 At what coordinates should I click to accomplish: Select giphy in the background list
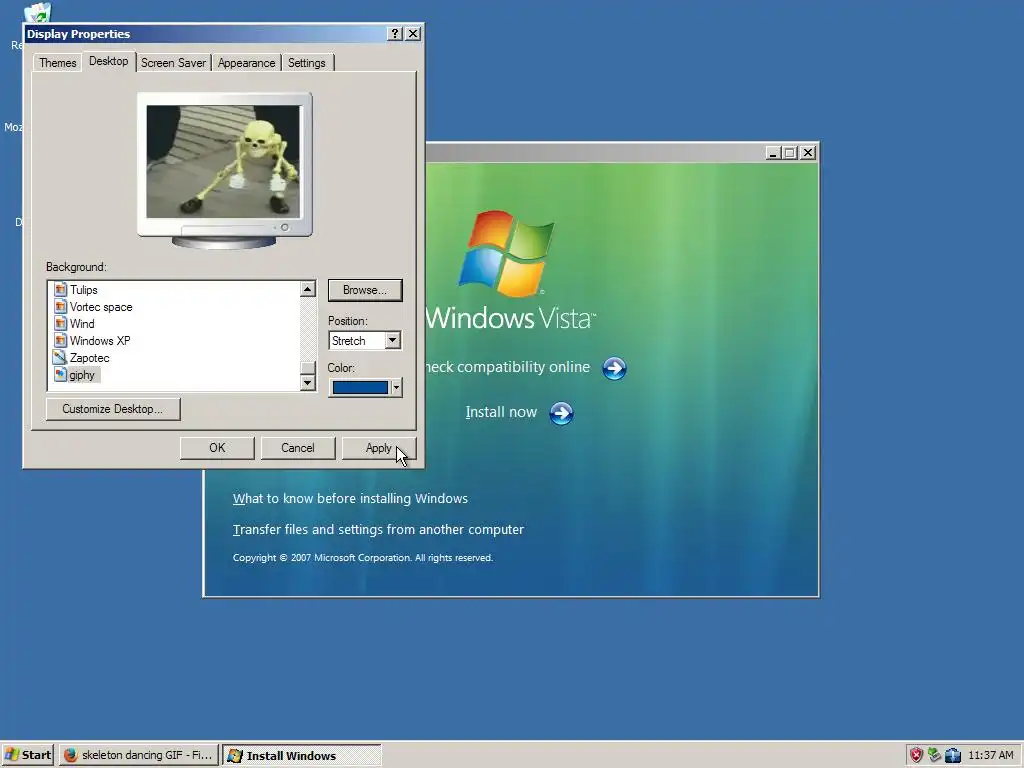point(82,375)
